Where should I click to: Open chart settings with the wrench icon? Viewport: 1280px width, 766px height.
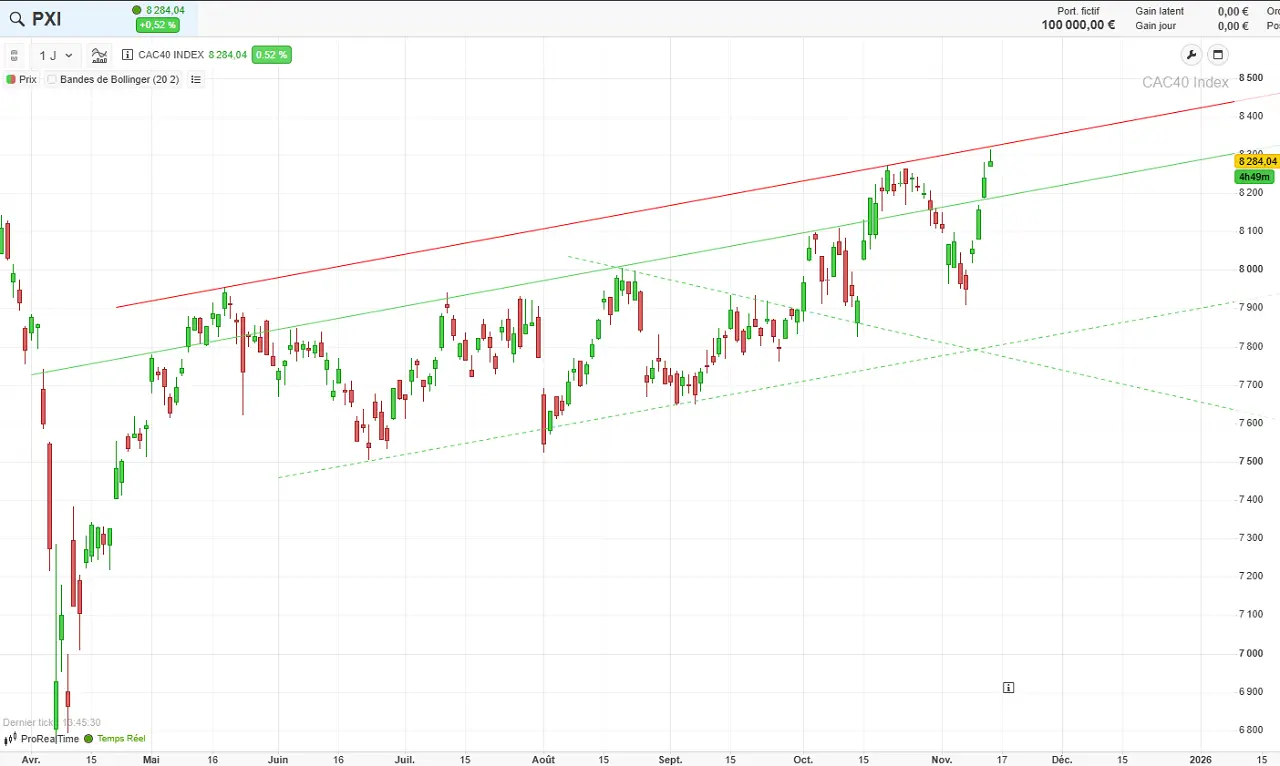click(1190, 55)
